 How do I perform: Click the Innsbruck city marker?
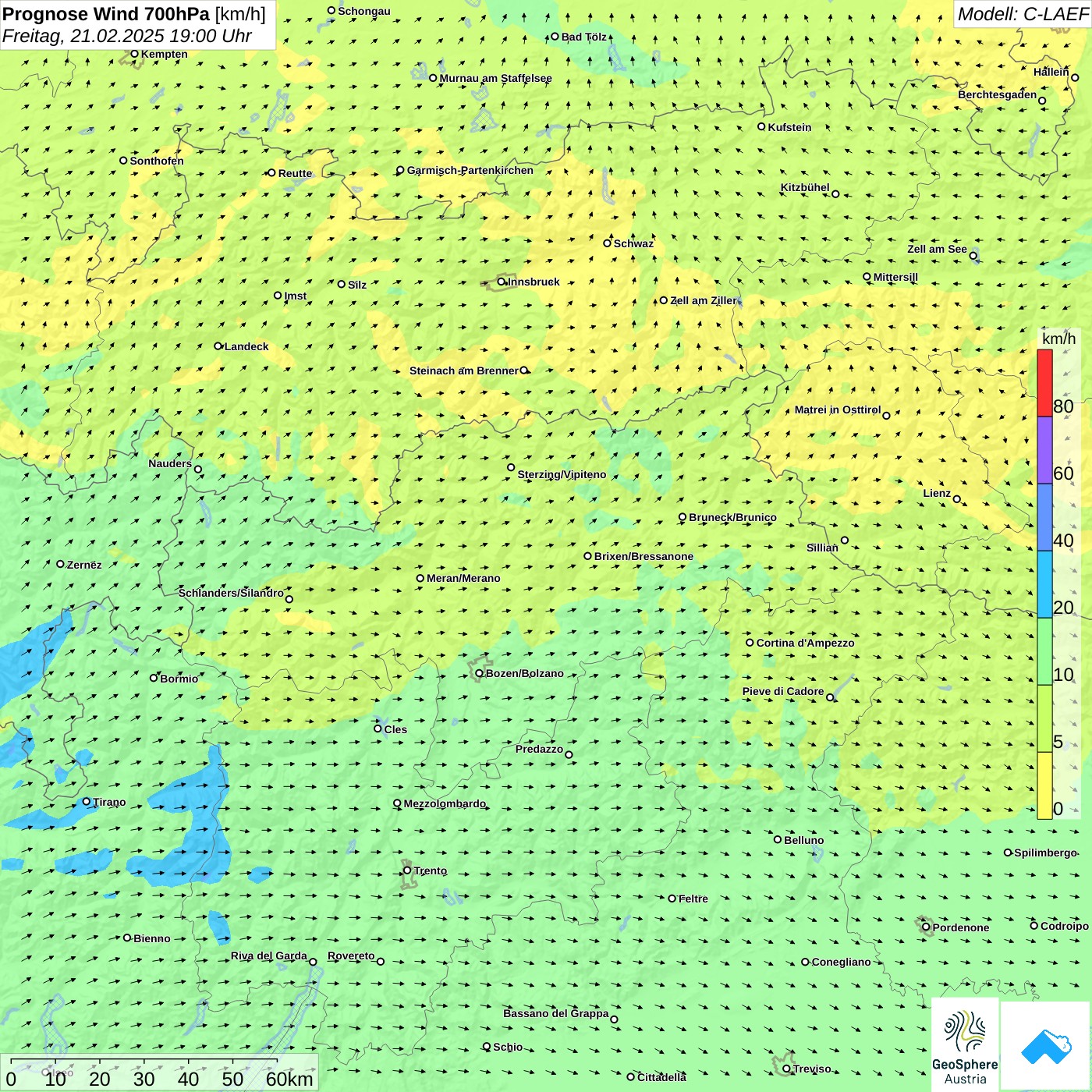click(502, 282)
